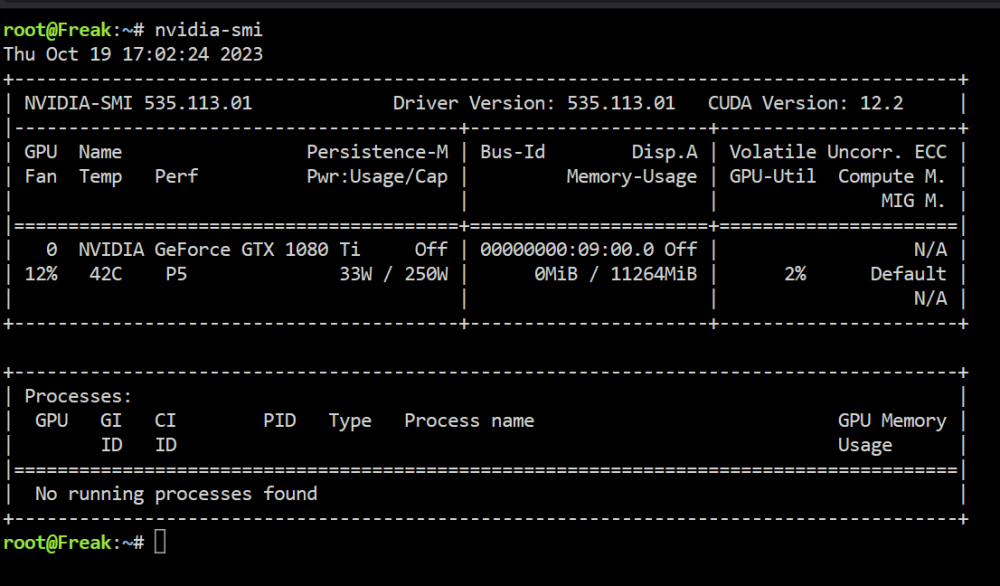The image size is (1000, 586).
Task: Click the Default compute mode text
Action: (908, 274)
